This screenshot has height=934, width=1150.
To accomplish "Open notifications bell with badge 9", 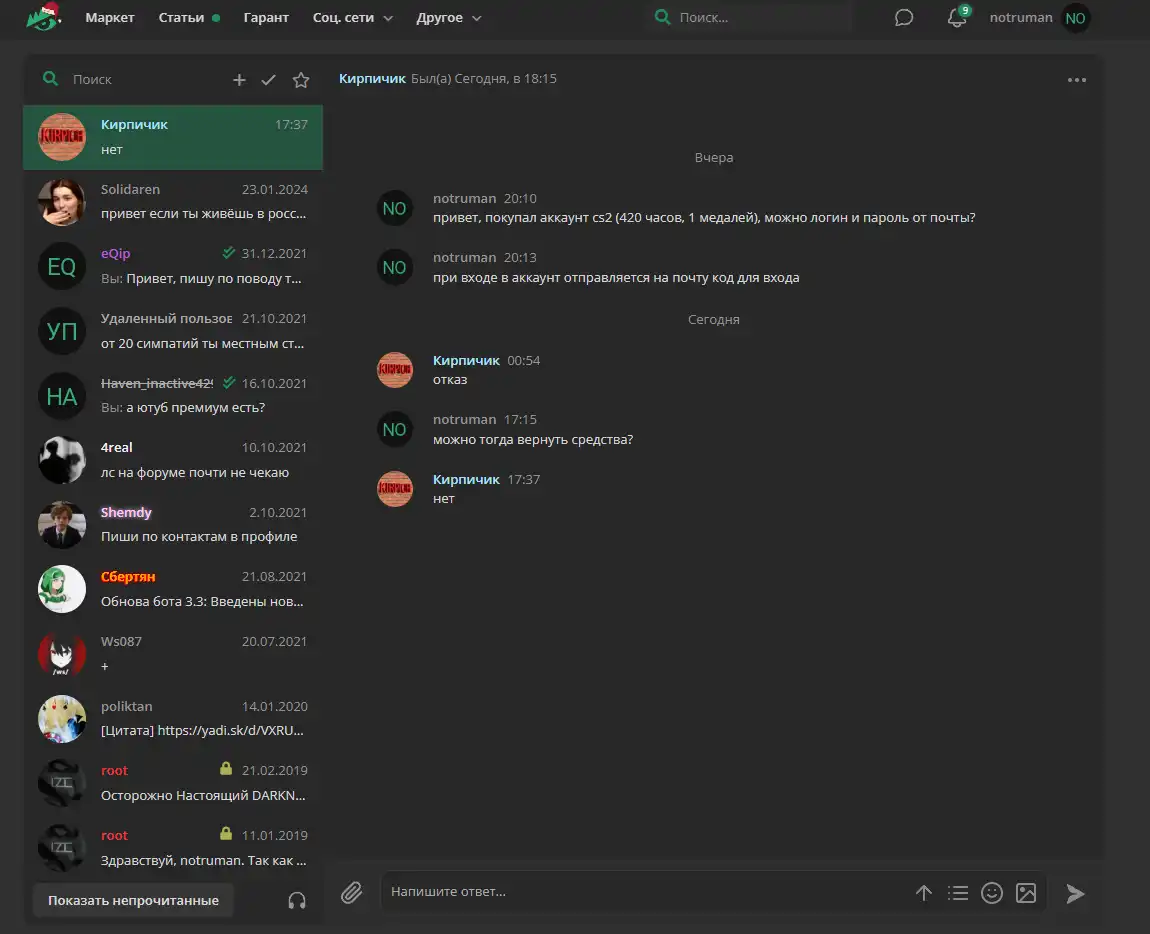I will (957, 18).
